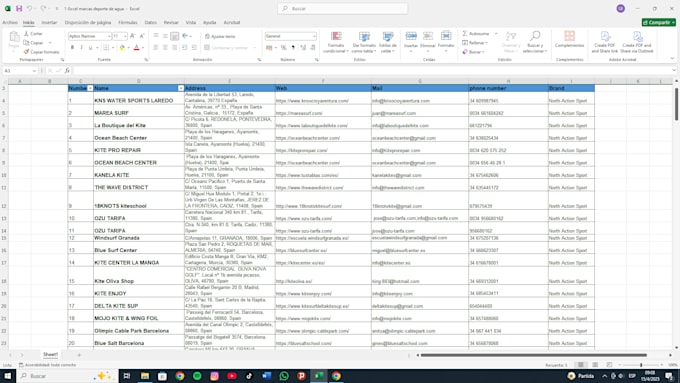Toggle center horizontal alignment
This screenshot has width=680, height=383.
click(x=165, y=48)
